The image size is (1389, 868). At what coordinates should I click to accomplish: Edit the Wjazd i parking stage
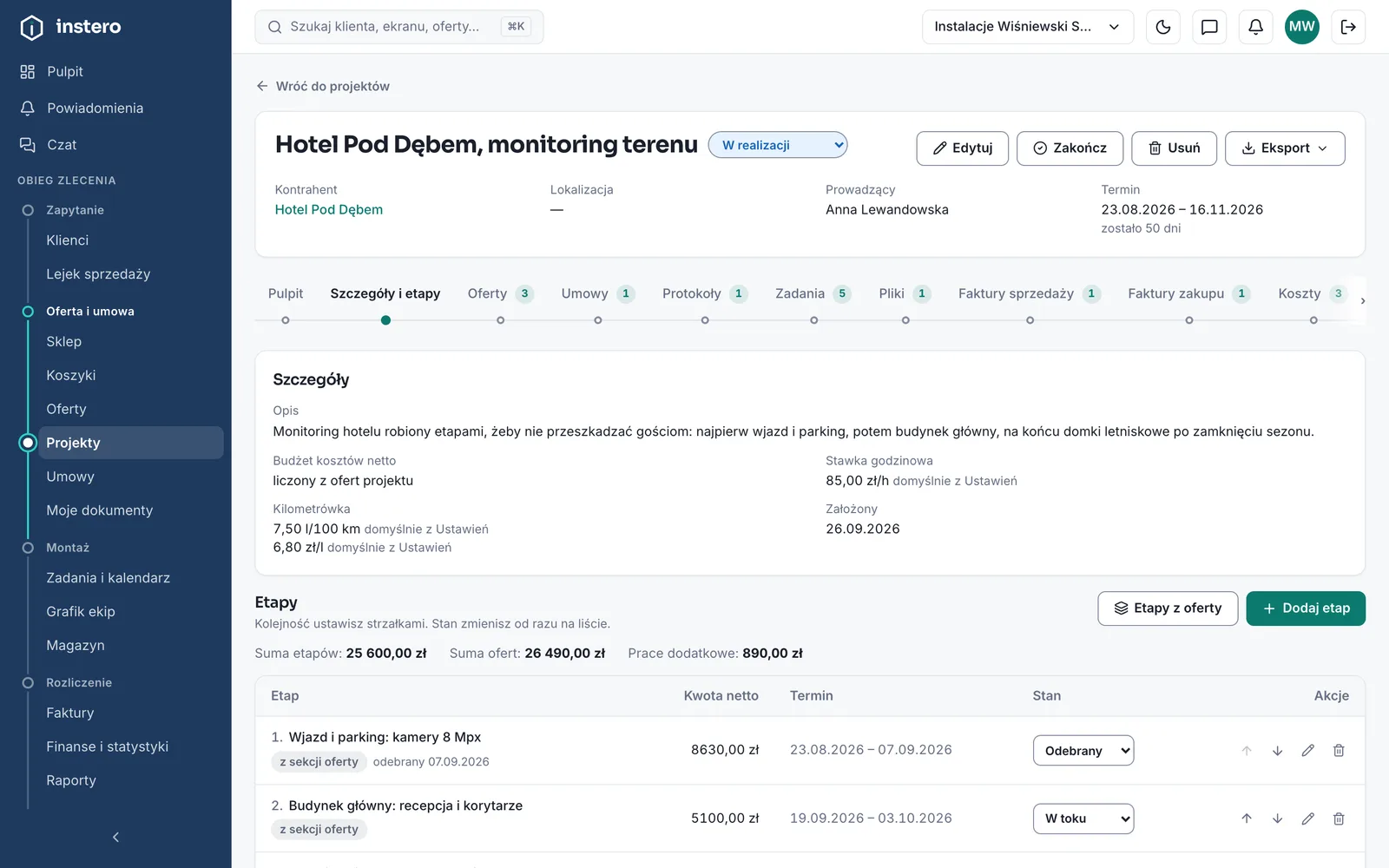click(1308, 751)
